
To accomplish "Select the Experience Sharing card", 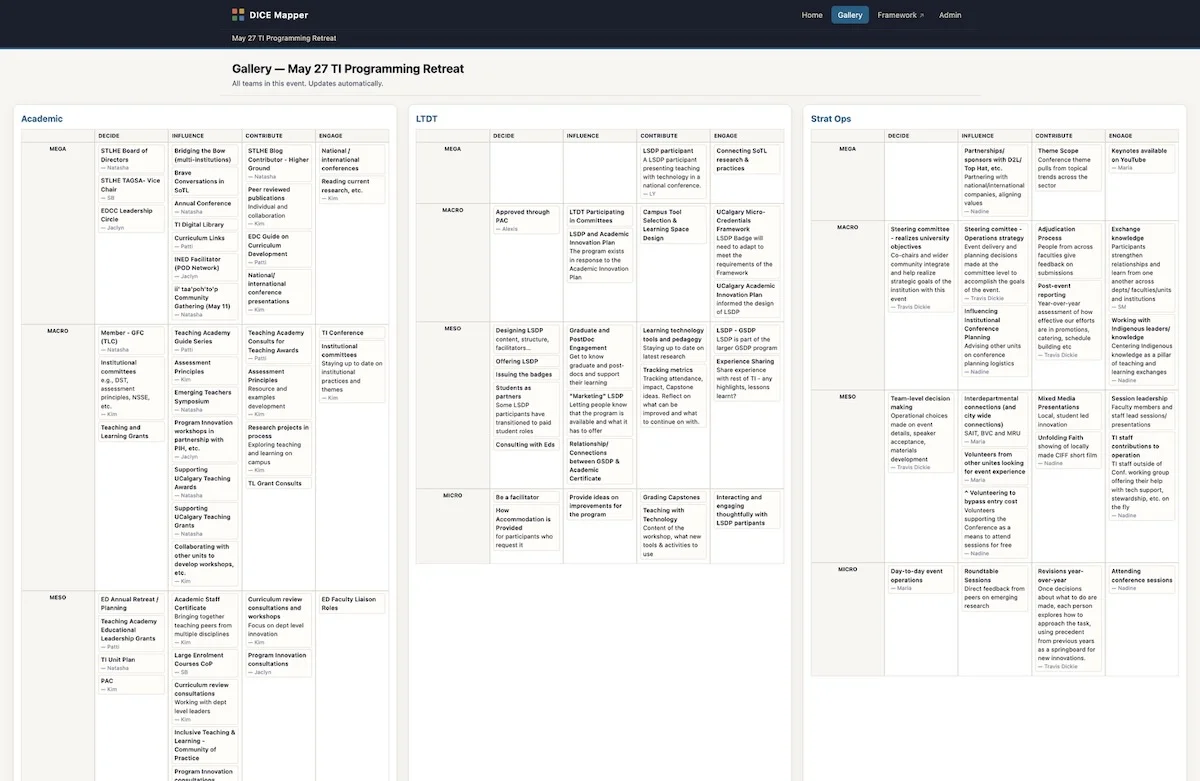I will point(747,380).
